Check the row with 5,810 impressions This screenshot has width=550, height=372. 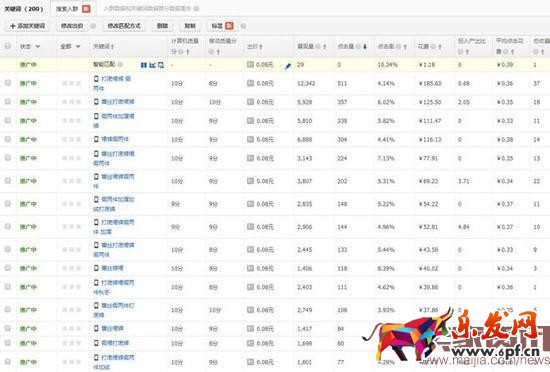[x=7, y=120]
